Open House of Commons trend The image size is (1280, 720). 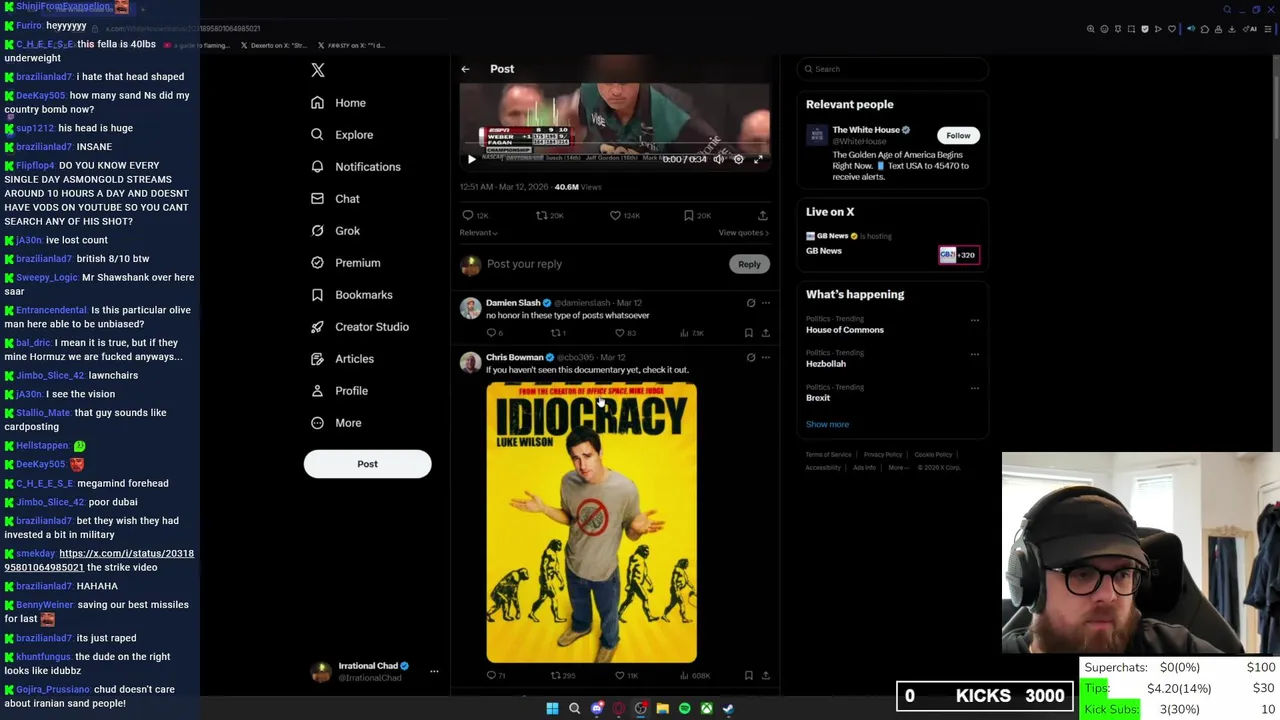click(x=845, y=330)
